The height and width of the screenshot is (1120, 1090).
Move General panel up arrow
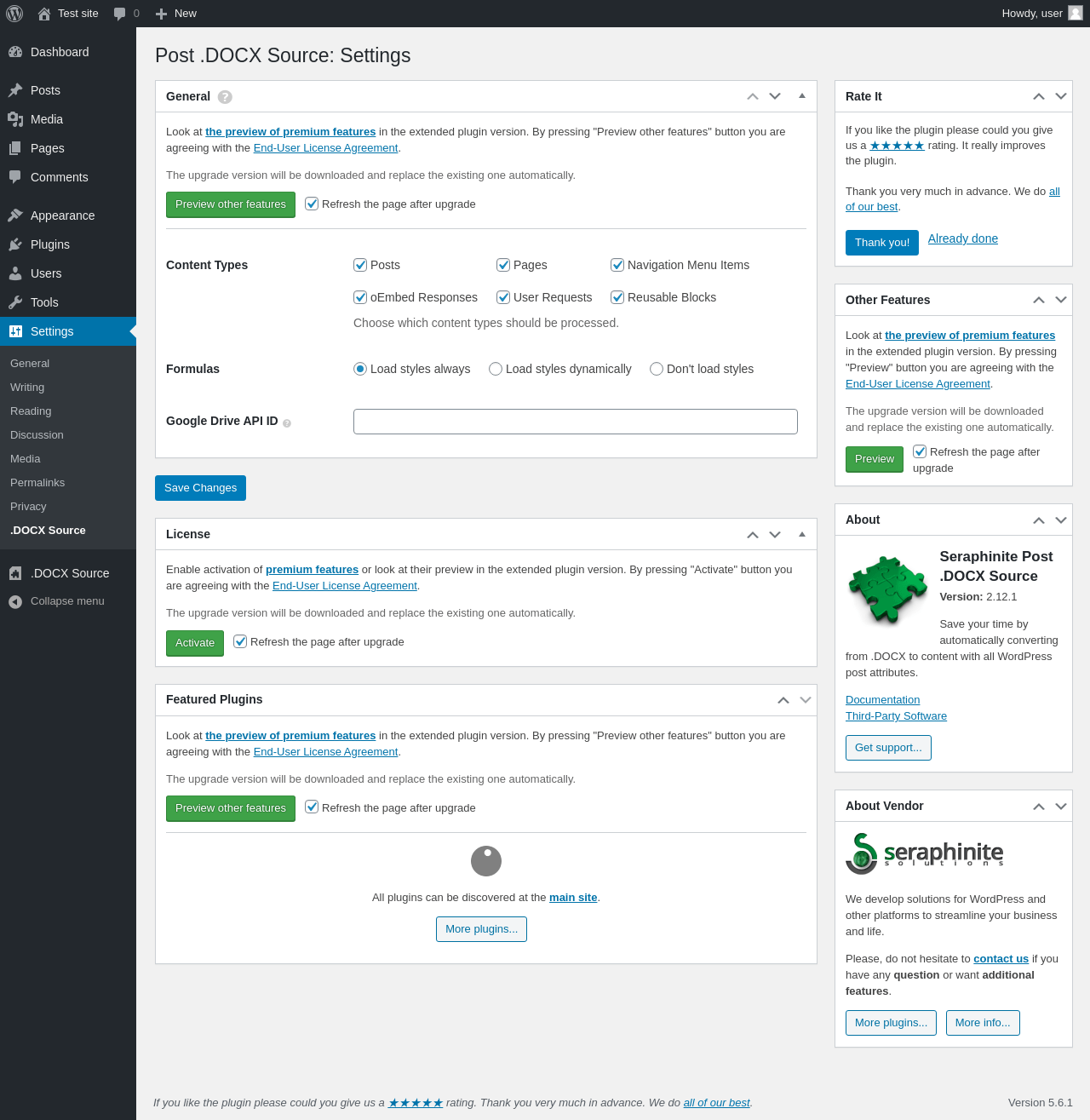[x=753, y=96]
